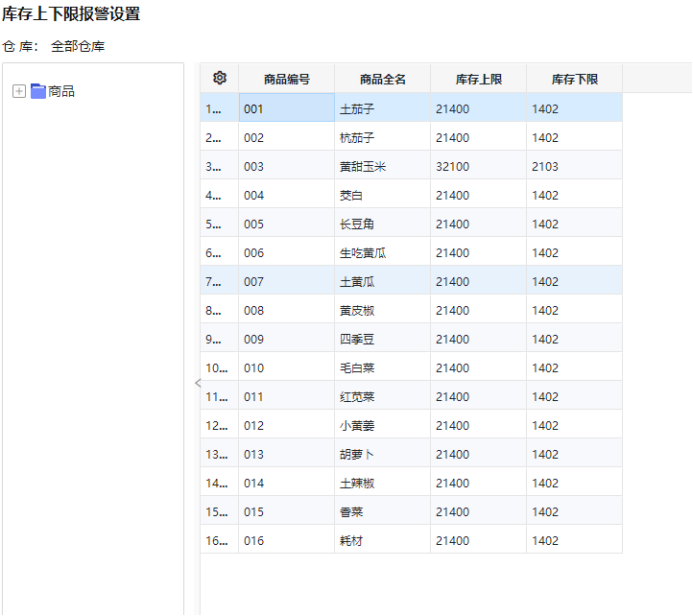The width and height of the screenshot is (693, 616).
Task: Sort by 库存上限 column header
Action: [x=479, y=79]
